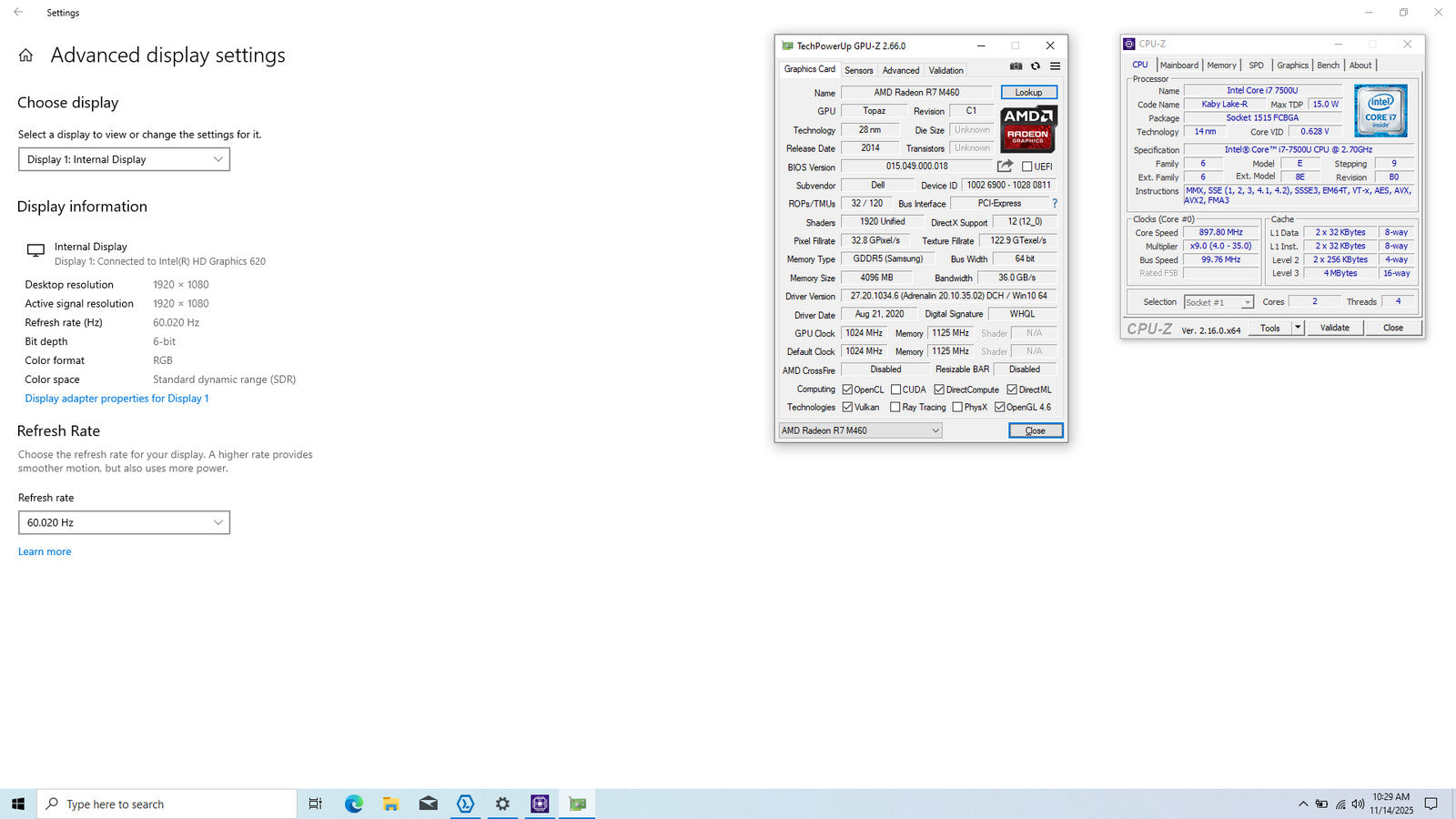Click the Tools button in CPU-Z
The width and height of the screenshot is (1456, 819).
1269,328
